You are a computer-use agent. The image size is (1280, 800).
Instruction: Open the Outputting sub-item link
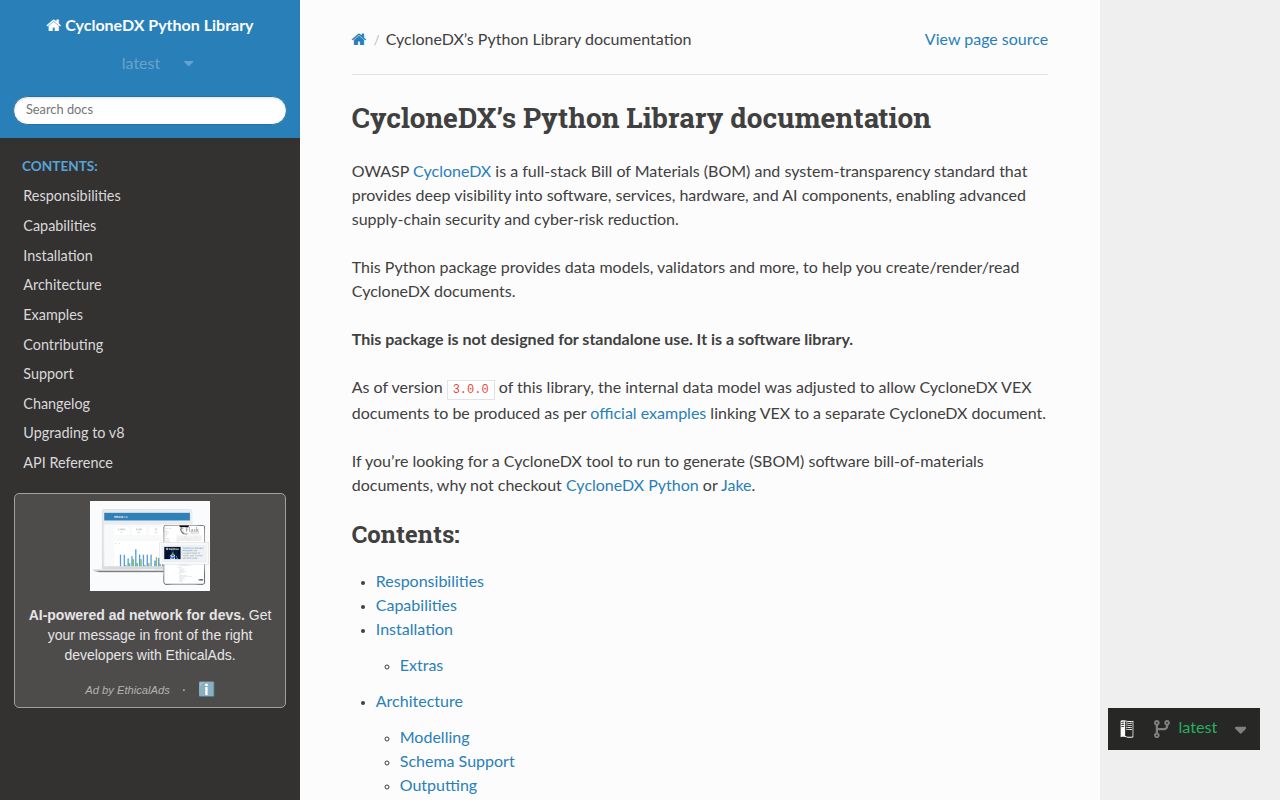[438, 786]
